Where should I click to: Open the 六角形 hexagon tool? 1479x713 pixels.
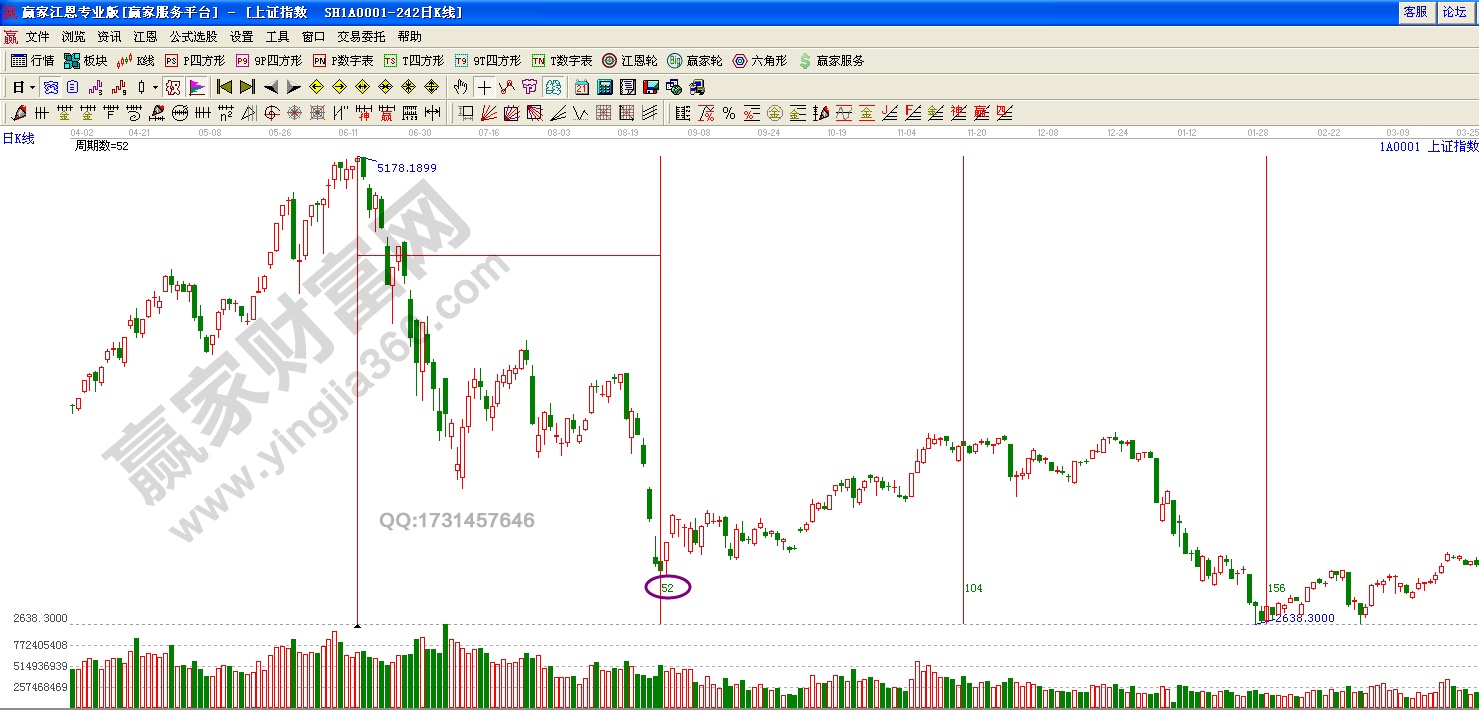760,61
